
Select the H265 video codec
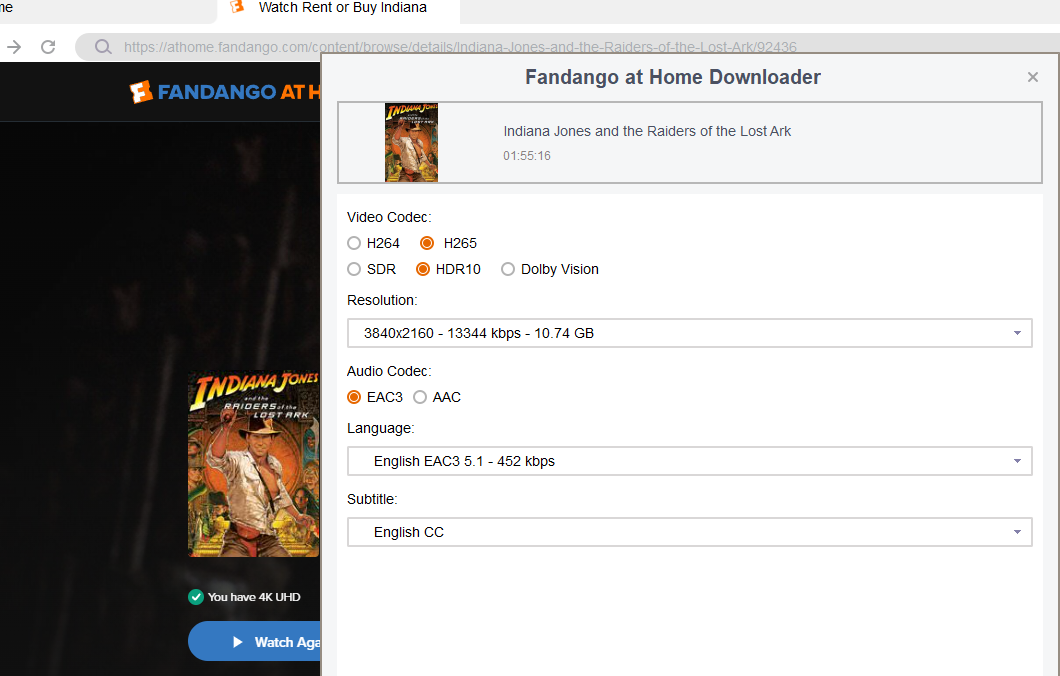coord(427,243)
